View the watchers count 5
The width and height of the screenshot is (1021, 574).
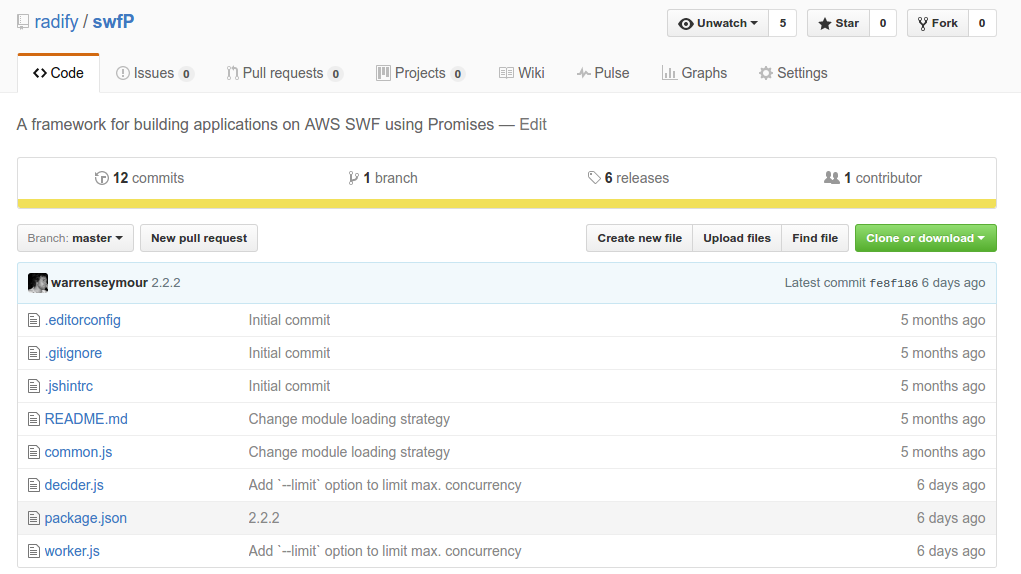[783, 23]
